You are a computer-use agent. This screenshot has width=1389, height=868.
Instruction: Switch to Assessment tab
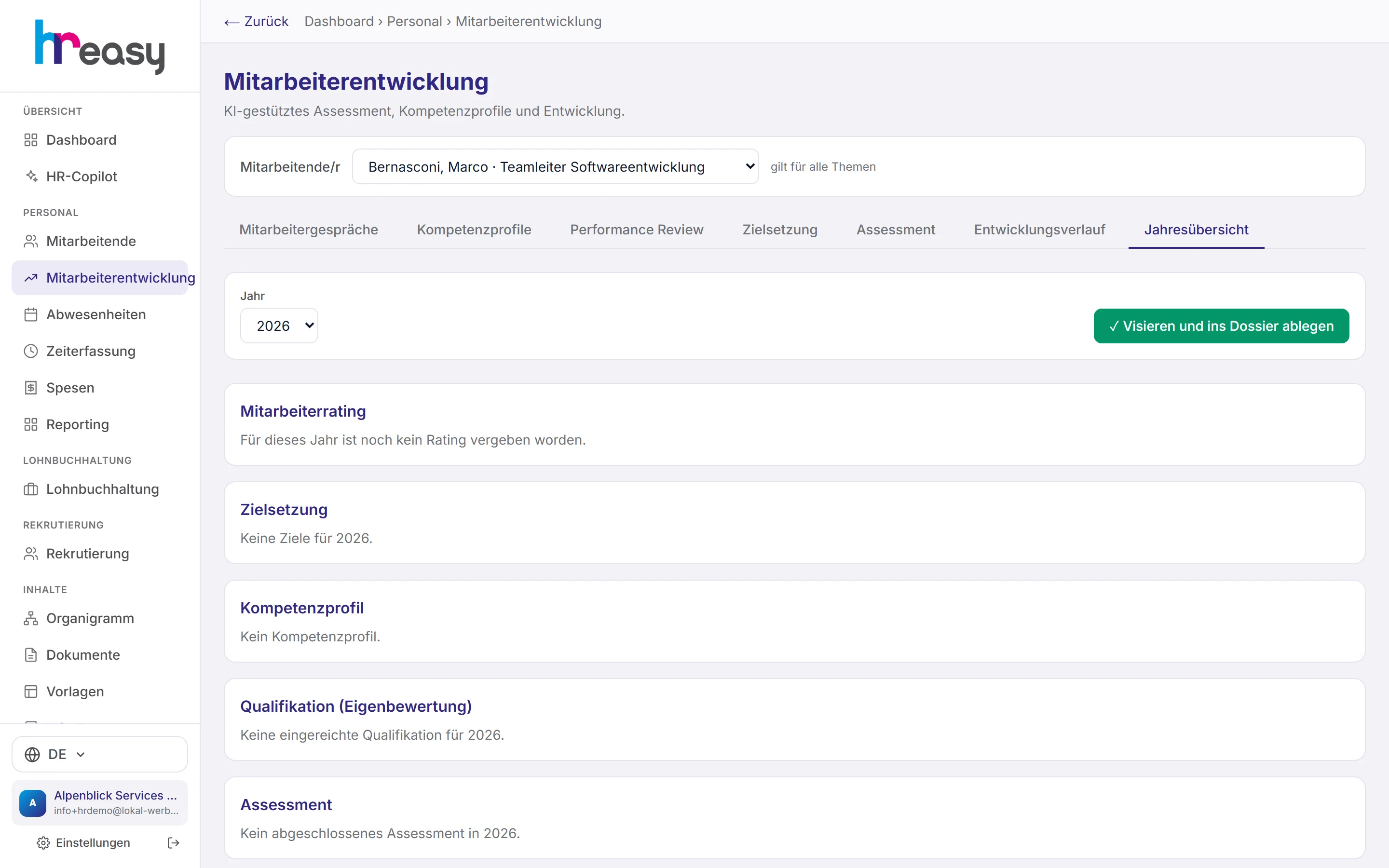coord(896,230)
